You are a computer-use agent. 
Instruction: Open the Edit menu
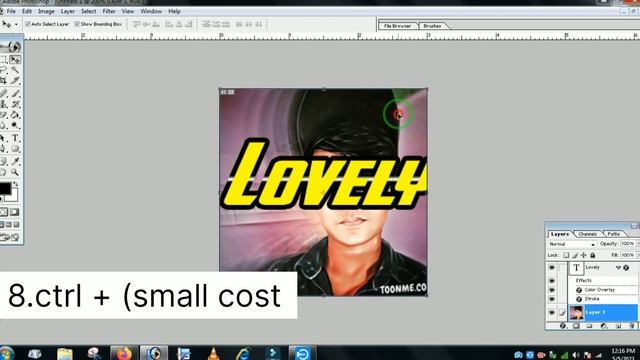pos(27,11)
